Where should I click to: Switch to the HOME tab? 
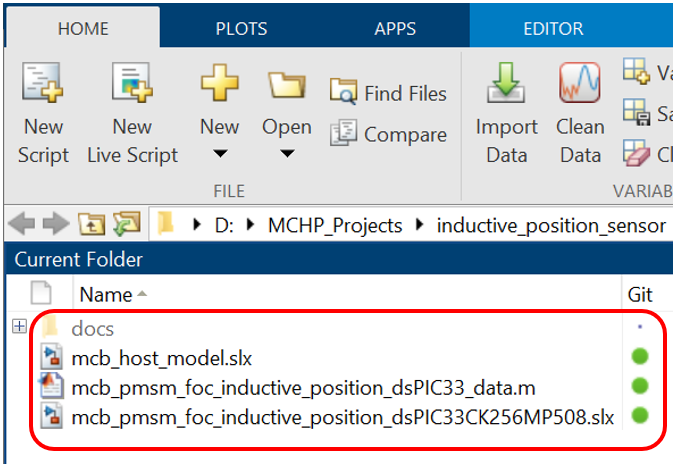point(83,29)
